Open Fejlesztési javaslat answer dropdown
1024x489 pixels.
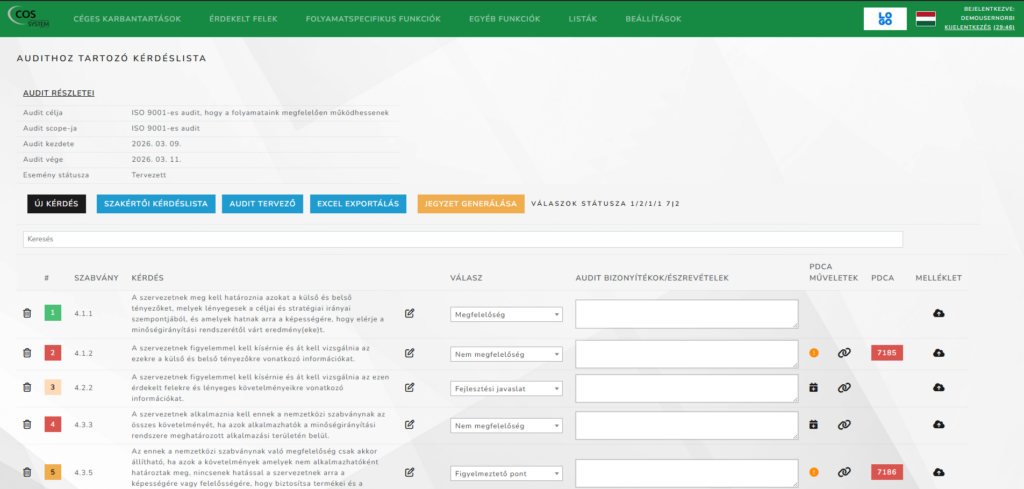point(506,388)
